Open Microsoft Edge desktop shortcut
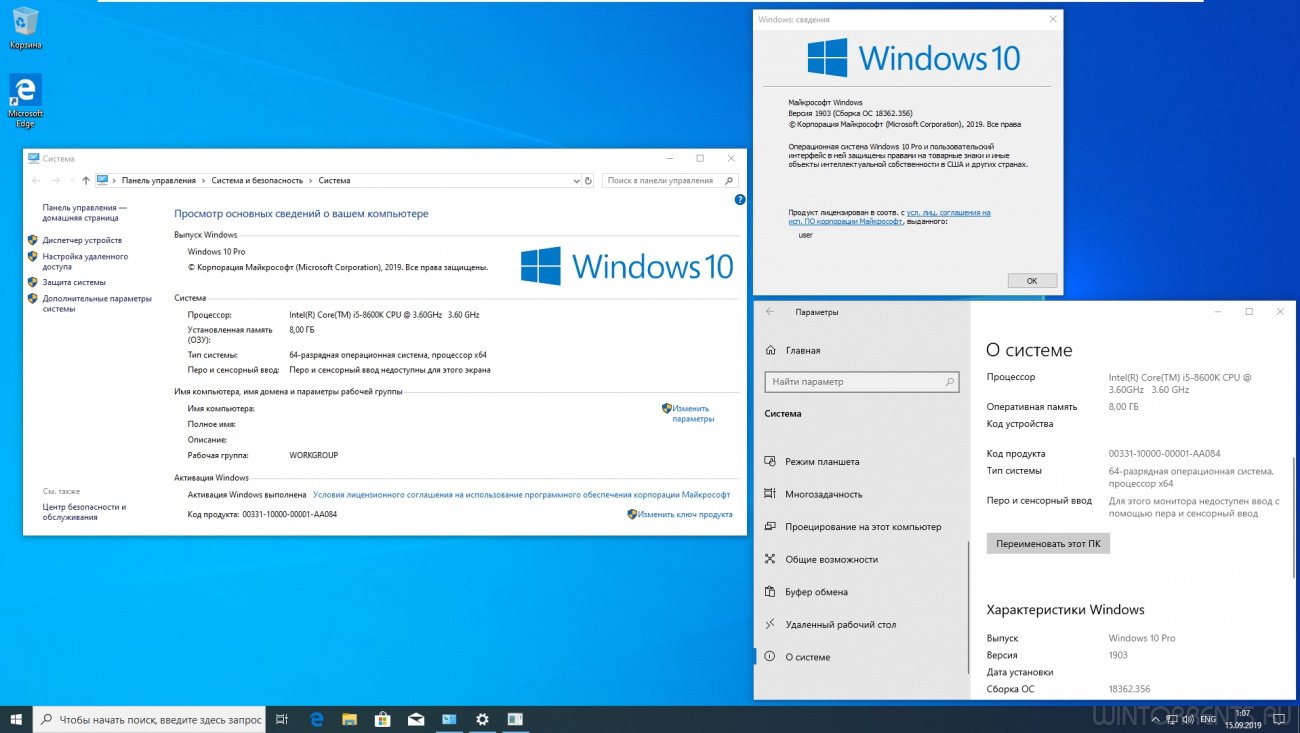Viewport: 1300px width, 733px height. pos(25,100)
